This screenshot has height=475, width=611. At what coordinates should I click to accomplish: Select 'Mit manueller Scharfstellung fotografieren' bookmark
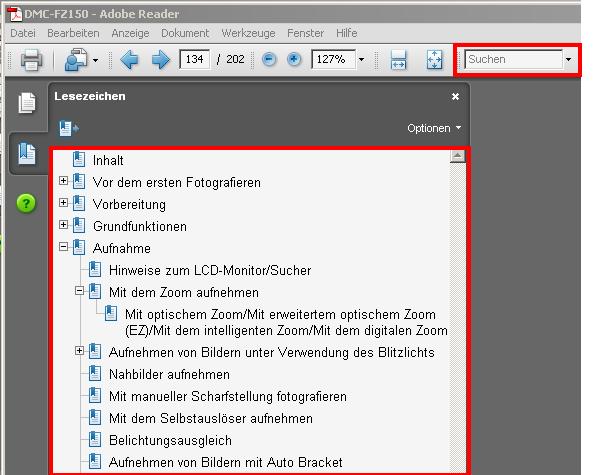pos(228,396)
